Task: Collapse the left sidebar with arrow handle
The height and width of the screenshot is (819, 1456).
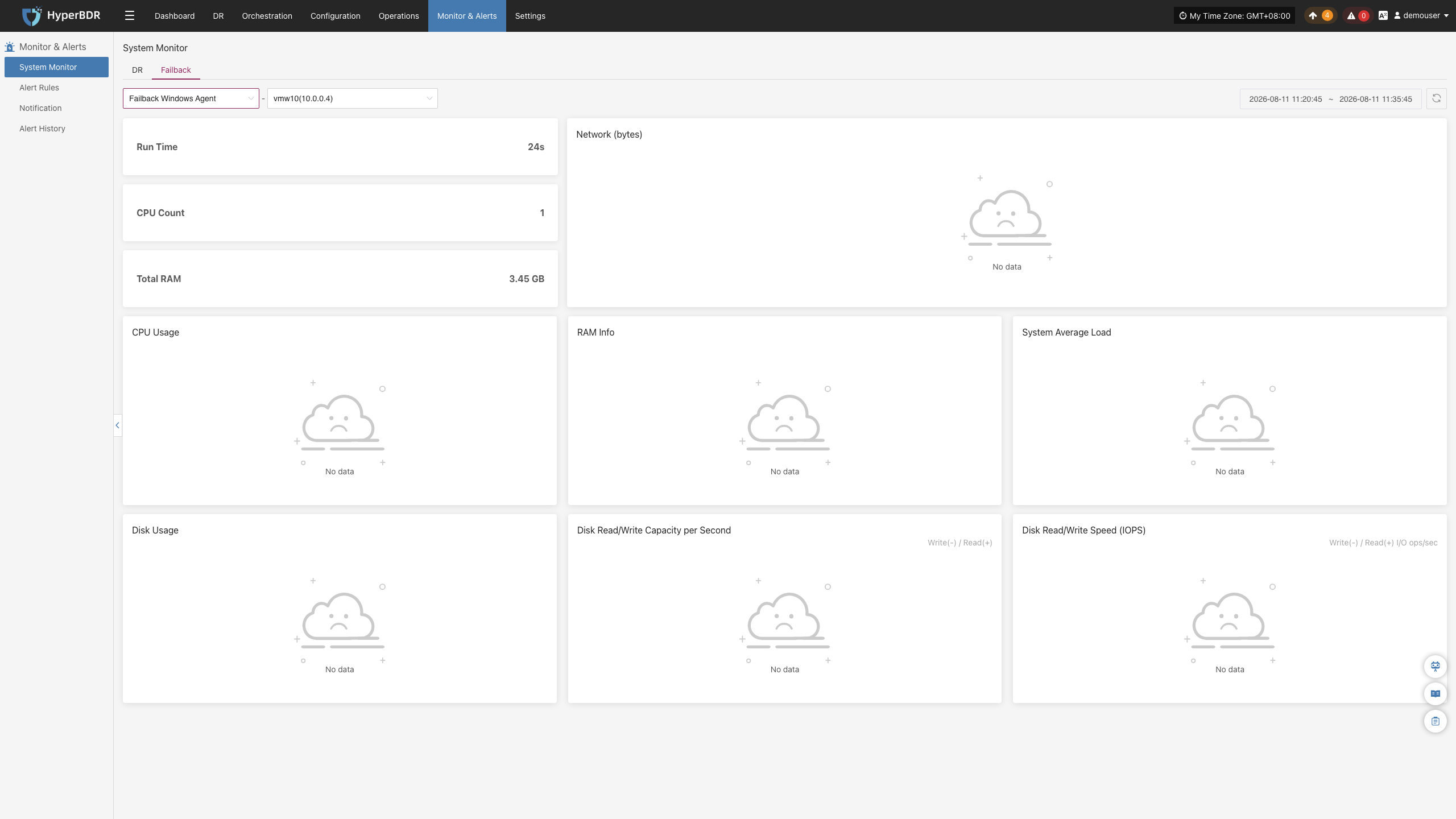Action: tap(117, 425)
